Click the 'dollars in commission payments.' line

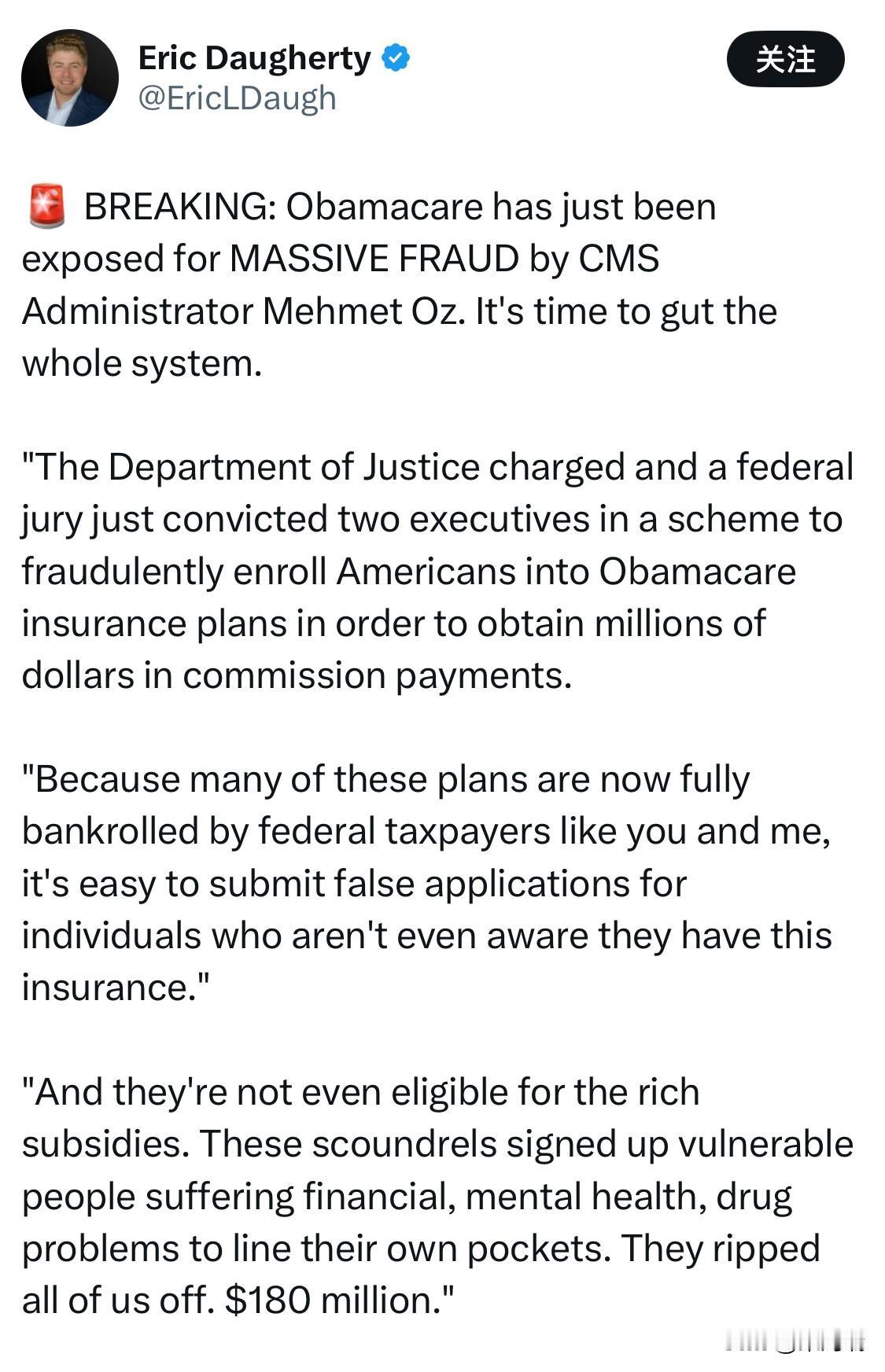click(x=297, y=675)
